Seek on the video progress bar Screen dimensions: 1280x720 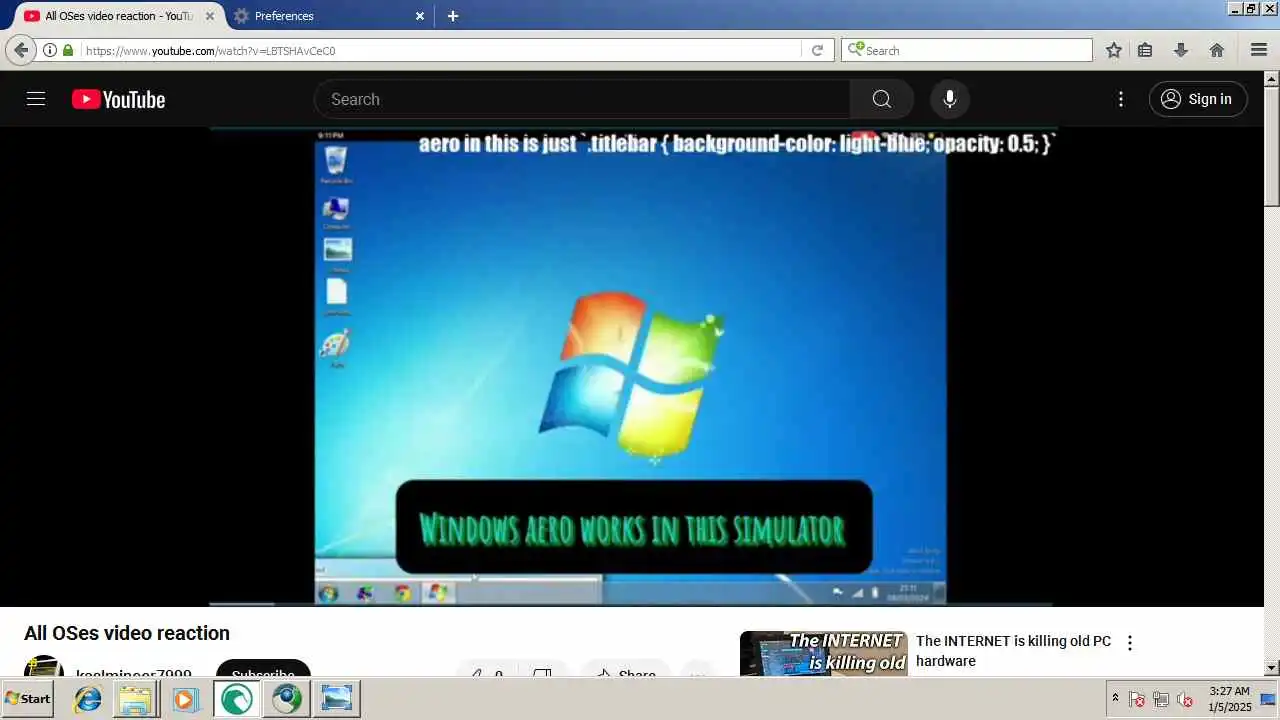point(631,603)
